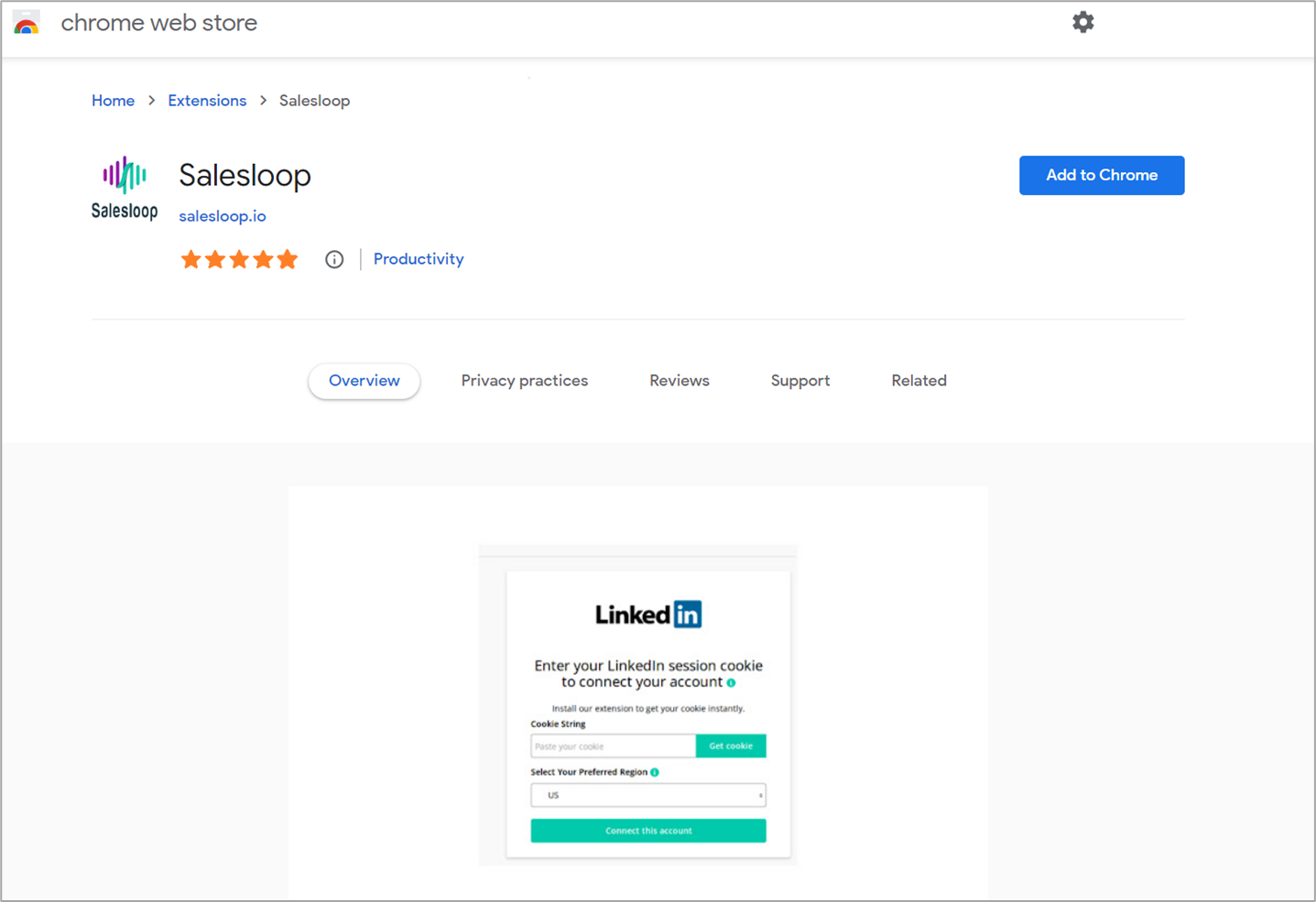
Task: Expand the breadcrumb arrow after Extensions
Action: (x=263, y=100)
